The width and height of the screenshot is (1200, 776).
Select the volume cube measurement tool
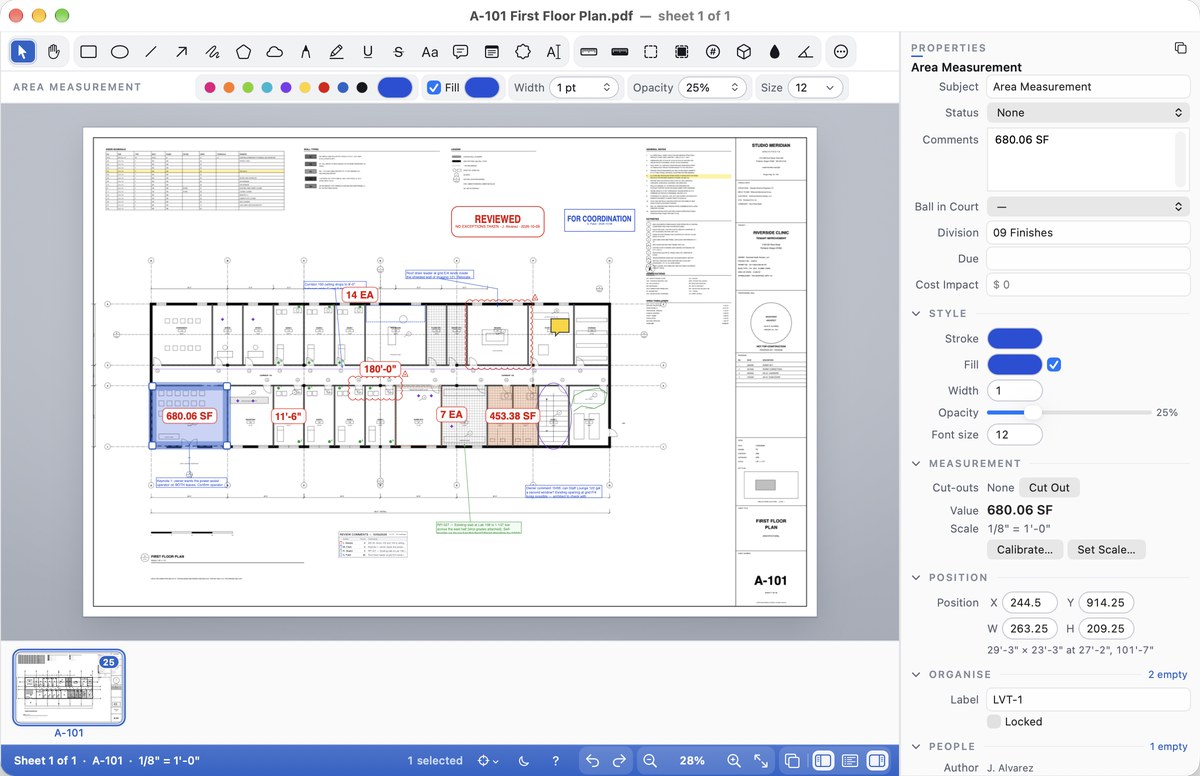(743, 51)
